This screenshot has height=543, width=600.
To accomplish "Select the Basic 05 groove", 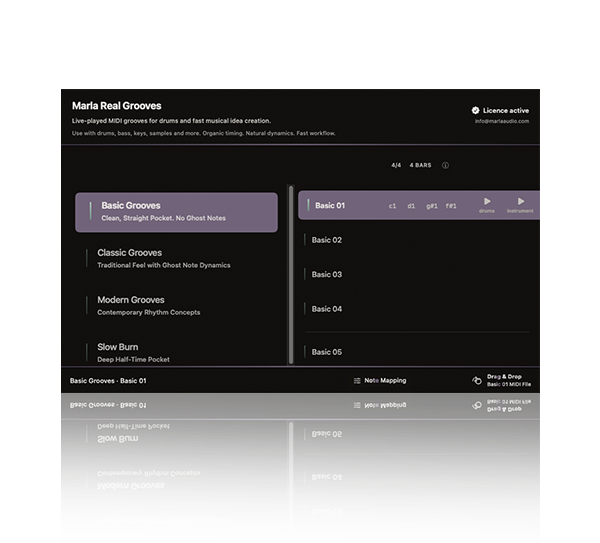I will 419,352.
